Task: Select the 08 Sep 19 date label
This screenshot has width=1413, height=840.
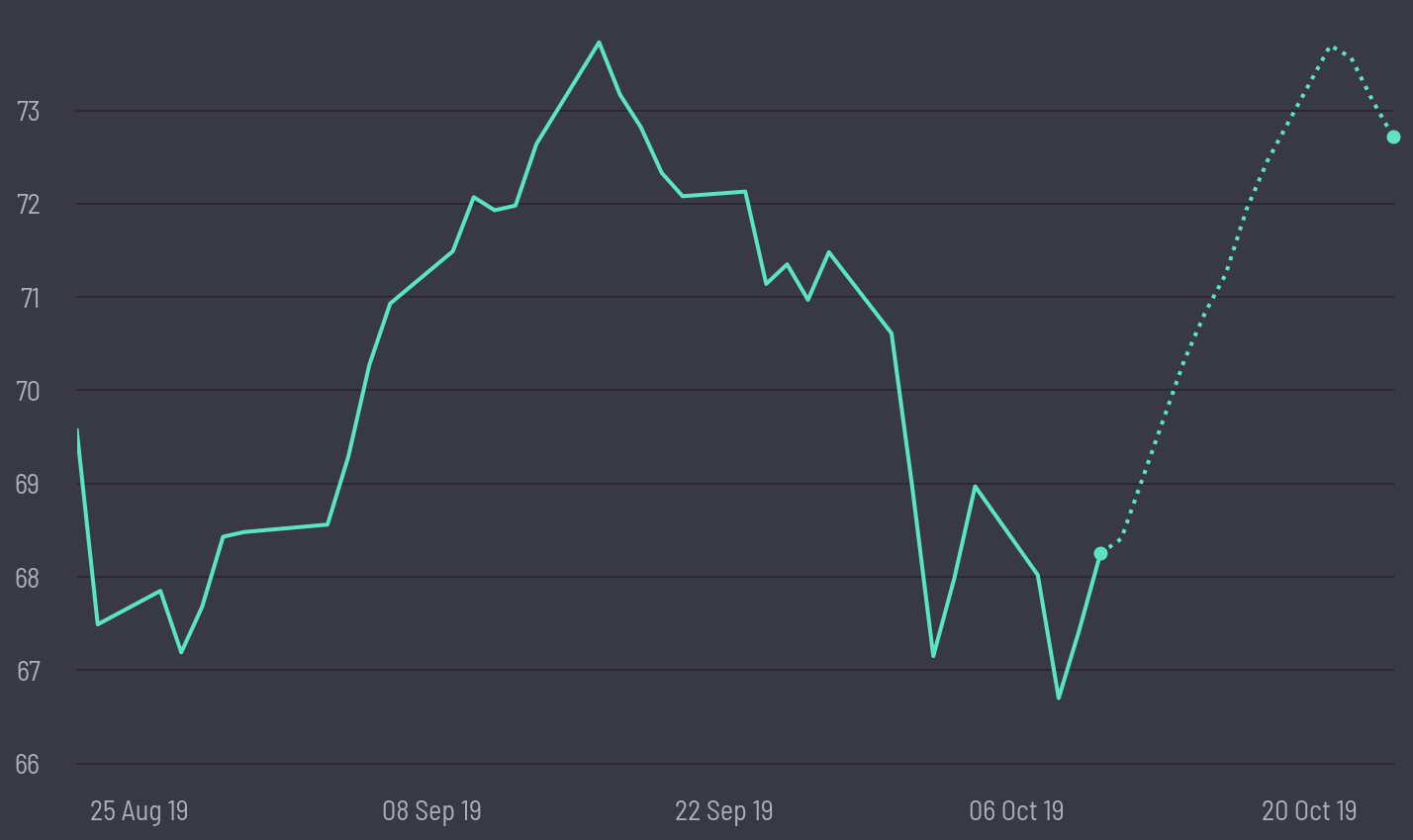Action: coord(431,811)
